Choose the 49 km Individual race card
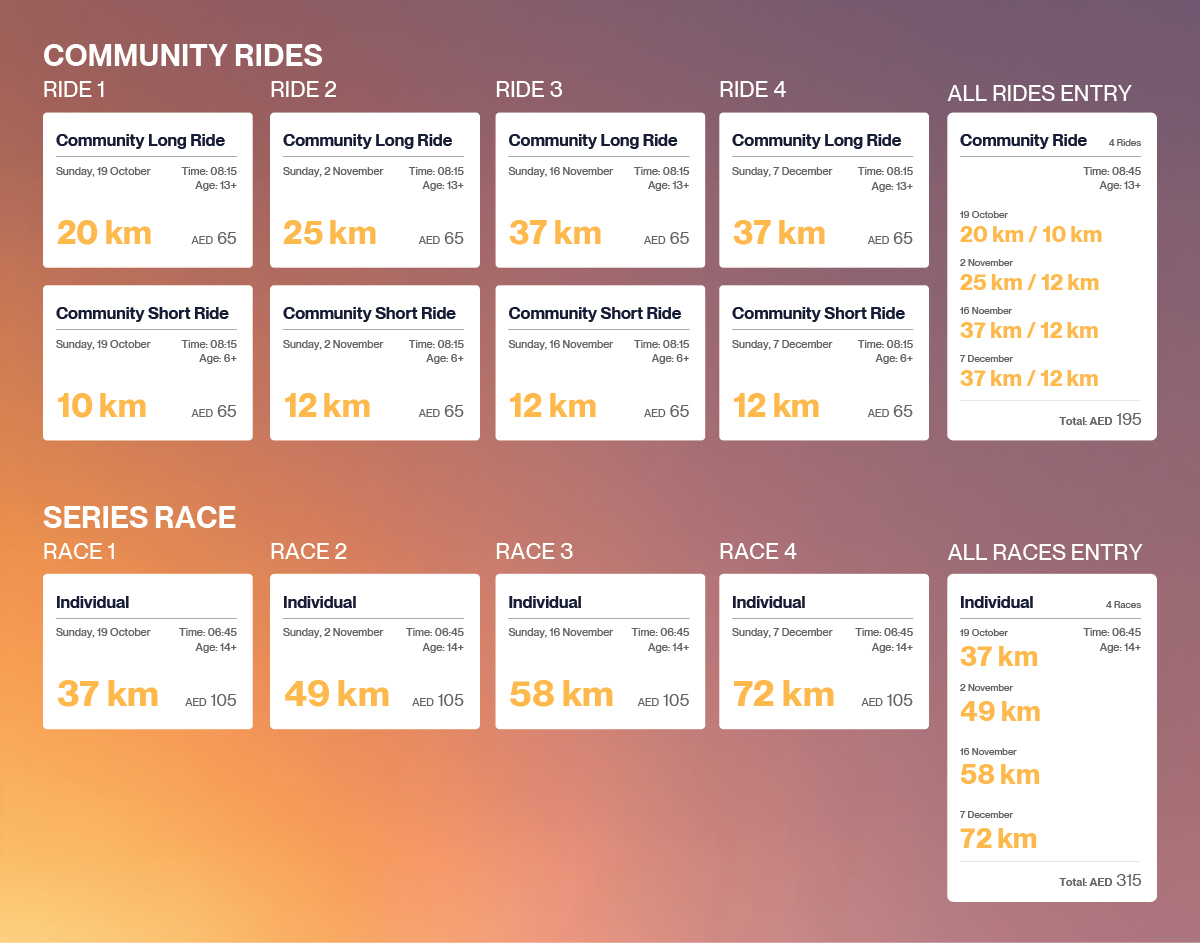 (374, 651)
